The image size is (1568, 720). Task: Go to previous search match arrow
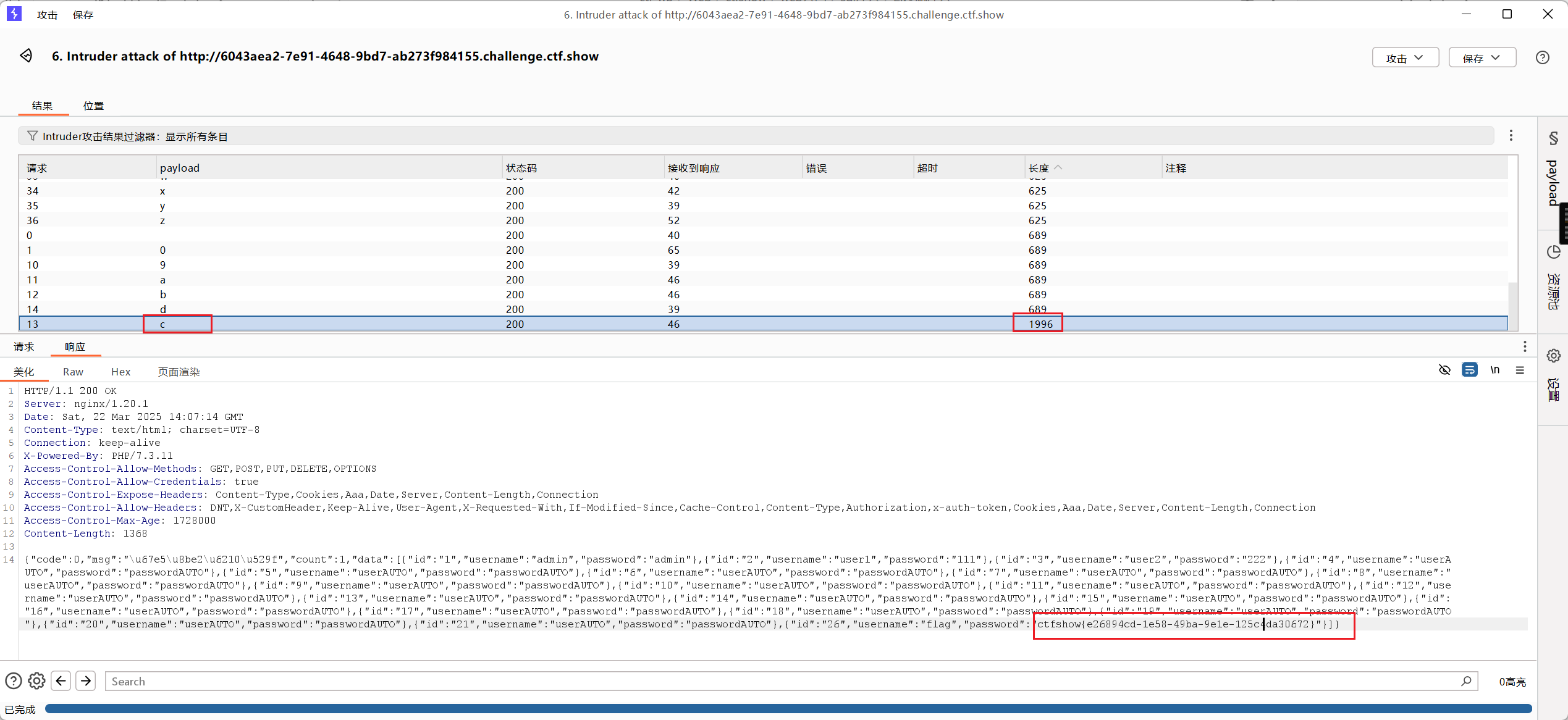coord(61,681)
